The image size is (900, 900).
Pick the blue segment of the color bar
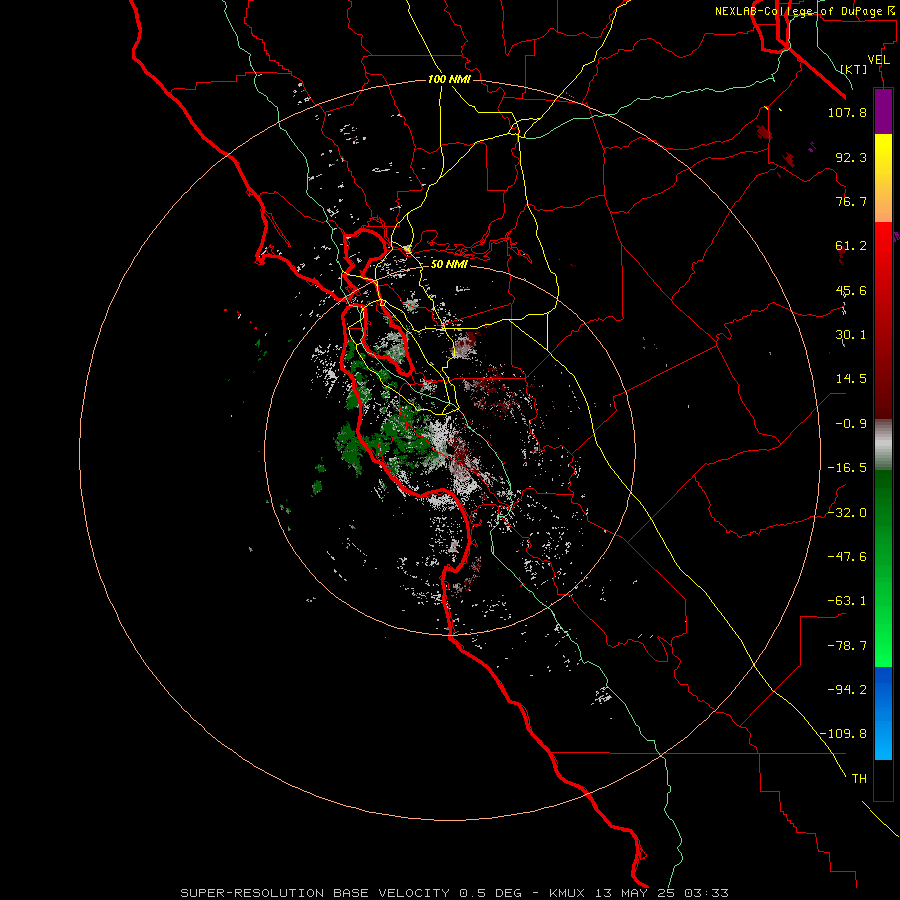click(883, 713)
